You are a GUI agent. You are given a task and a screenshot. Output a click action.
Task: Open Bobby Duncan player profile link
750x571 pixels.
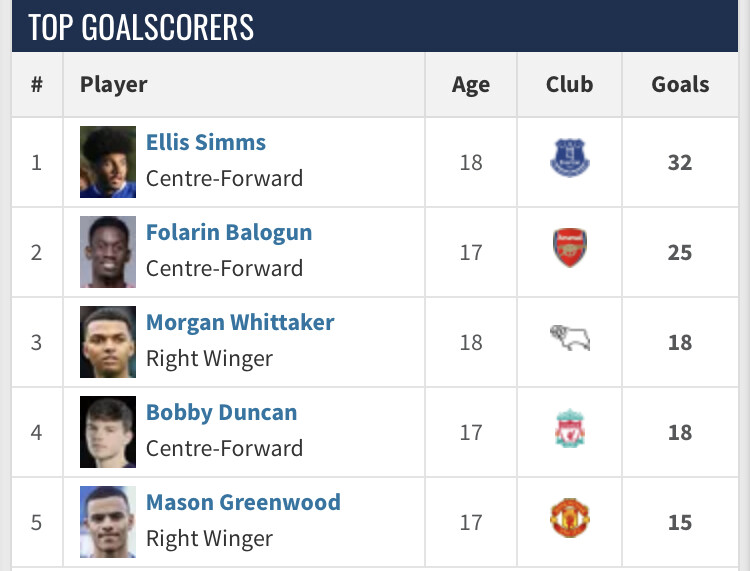click(221, 413)
